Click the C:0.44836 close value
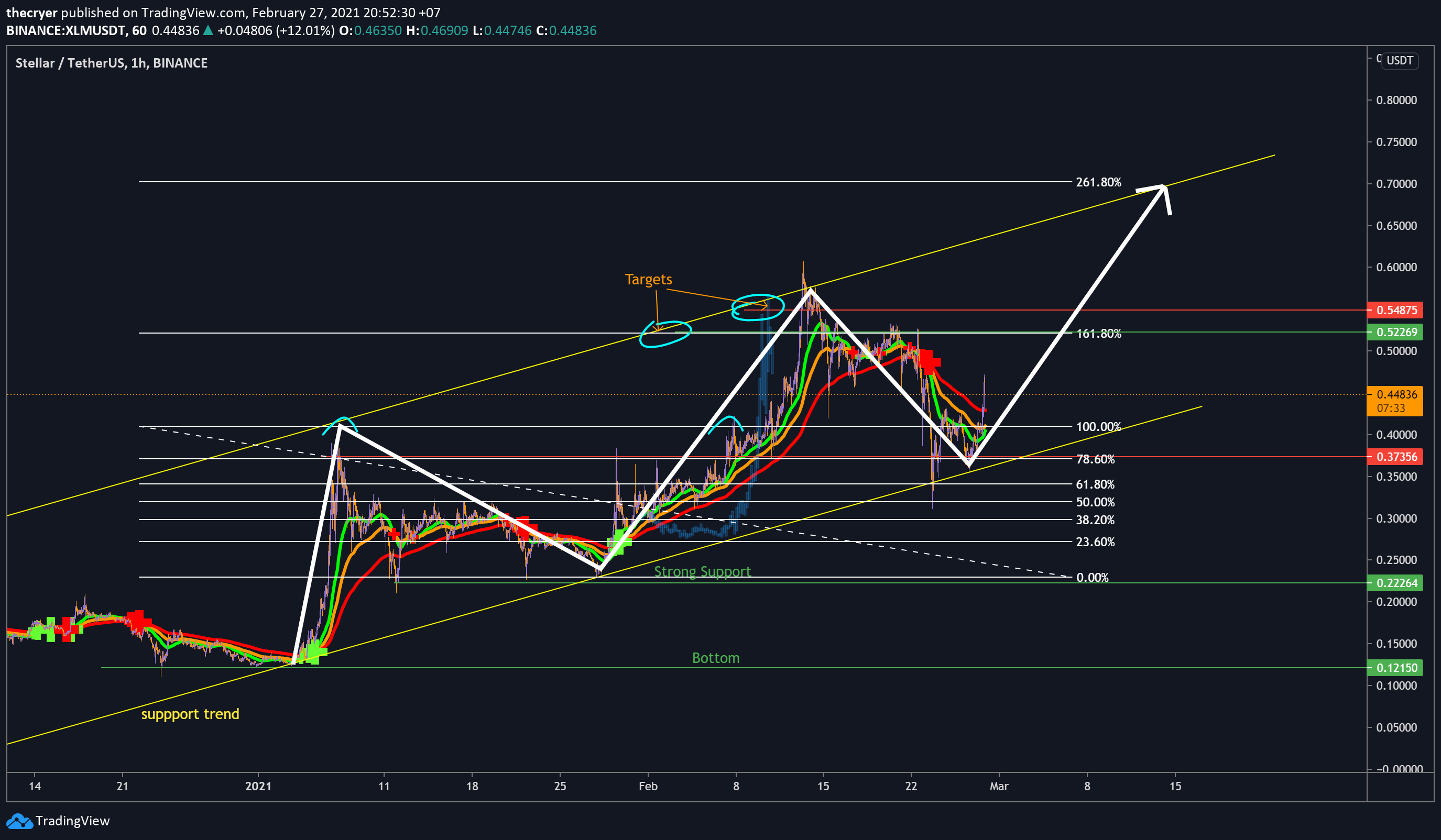Viewport: 1441px width, 840px height. click(x=566, y=30)
